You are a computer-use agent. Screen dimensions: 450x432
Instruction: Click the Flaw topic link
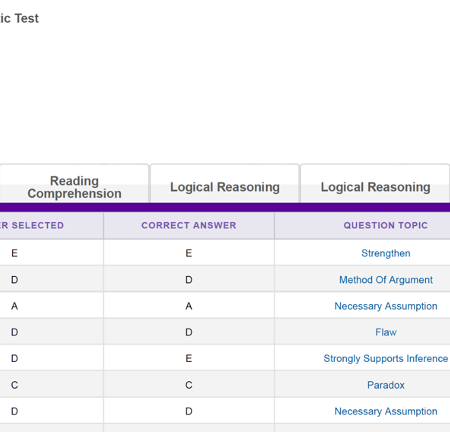click(x=386, y=332)
